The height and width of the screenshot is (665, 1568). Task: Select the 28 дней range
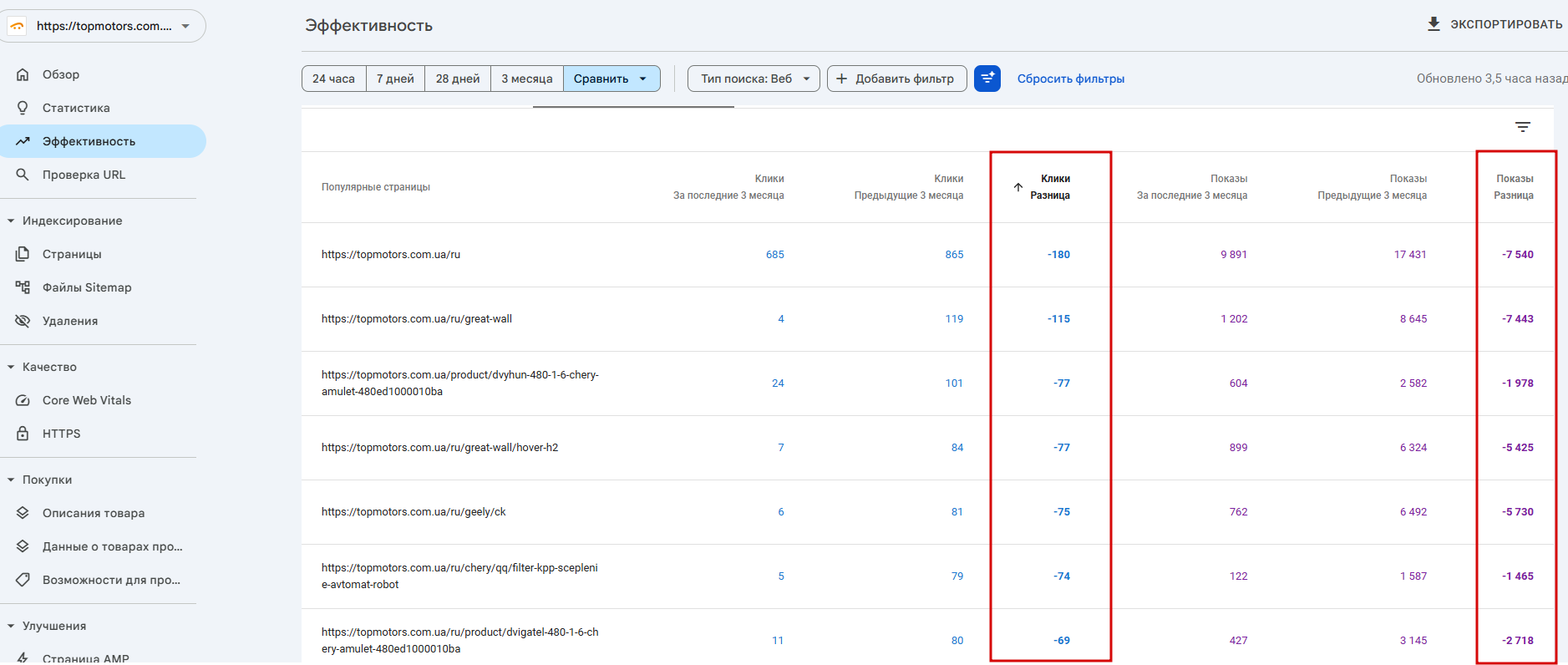(x=458, y=79)
